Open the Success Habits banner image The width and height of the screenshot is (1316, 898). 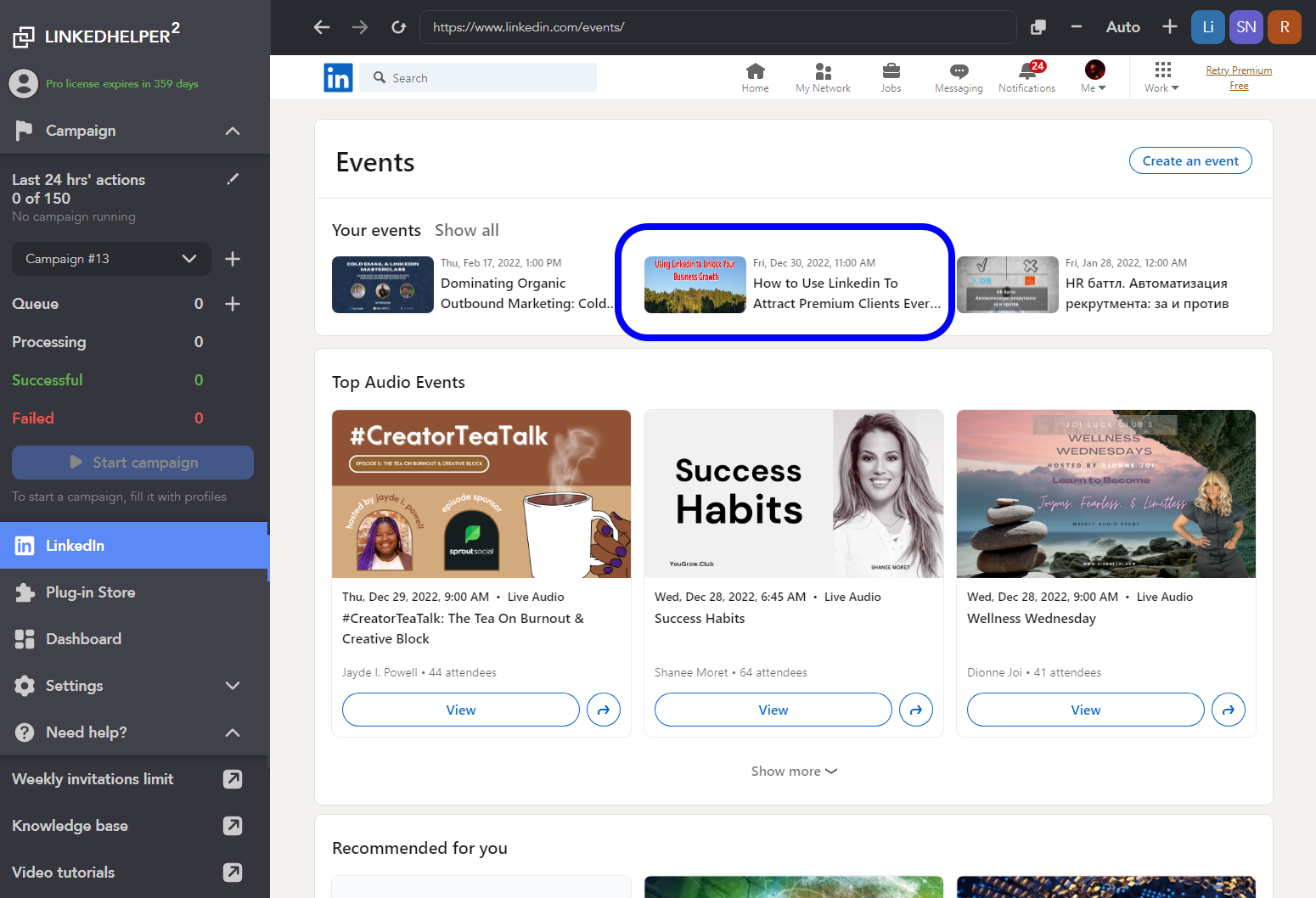click(x=794, y=494)
